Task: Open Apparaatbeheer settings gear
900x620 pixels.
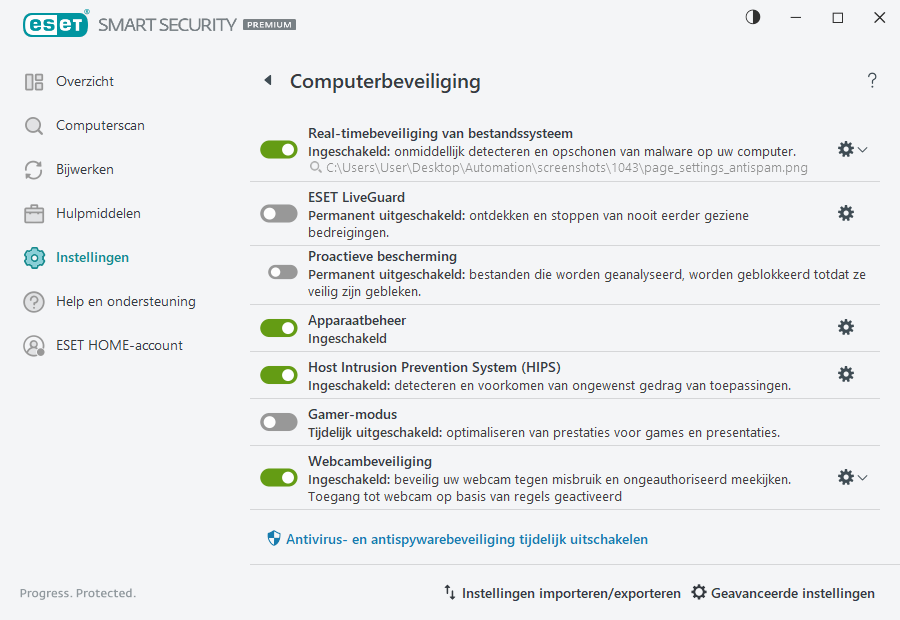Action: pos(846,327)
